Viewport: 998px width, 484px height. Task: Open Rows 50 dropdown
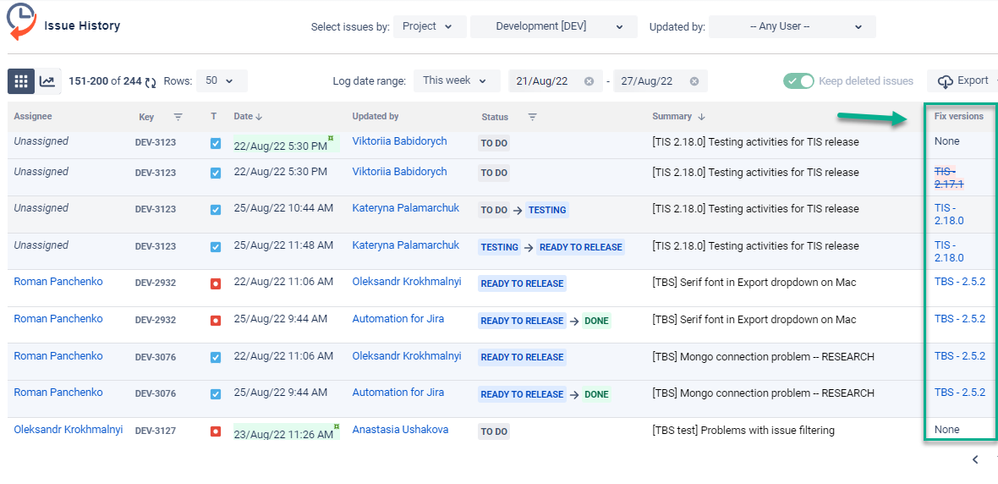click(x=221, y=81)
